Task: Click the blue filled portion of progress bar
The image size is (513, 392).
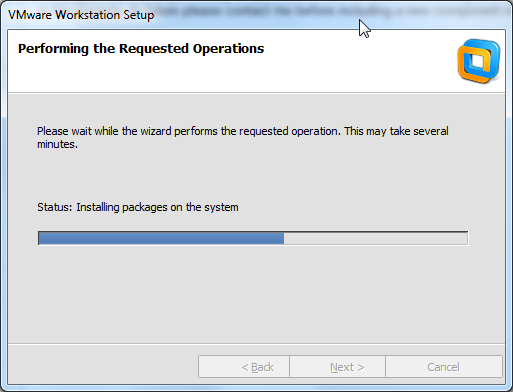Action: tap(161, 238)
